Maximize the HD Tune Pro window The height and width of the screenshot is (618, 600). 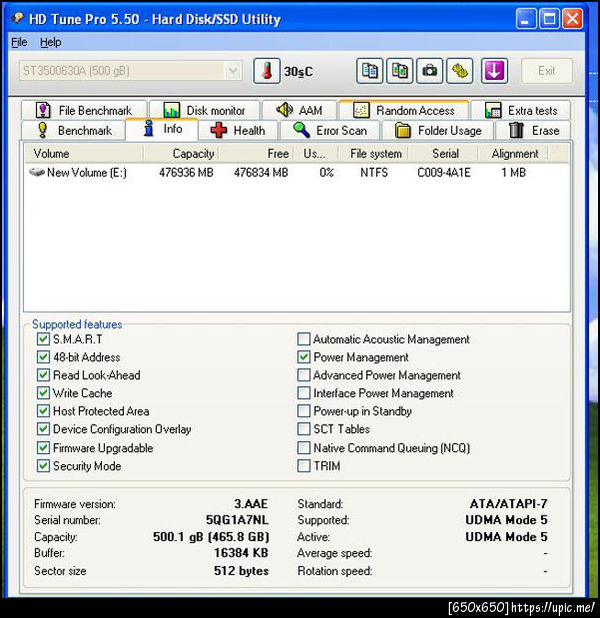pyautogui.click(x=549, y=19)
